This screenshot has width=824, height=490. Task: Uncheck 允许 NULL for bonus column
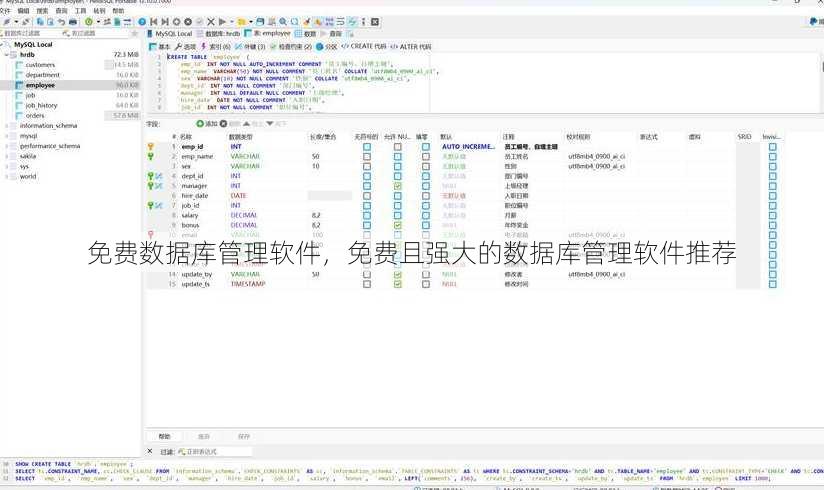click(x=398, y=225)
